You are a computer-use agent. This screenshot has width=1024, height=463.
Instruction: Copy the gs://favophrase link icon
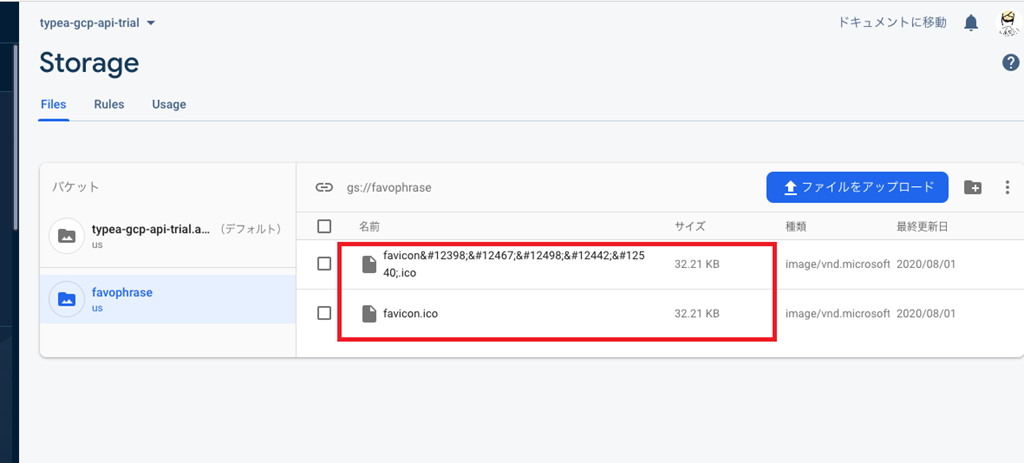click(324, 187)
